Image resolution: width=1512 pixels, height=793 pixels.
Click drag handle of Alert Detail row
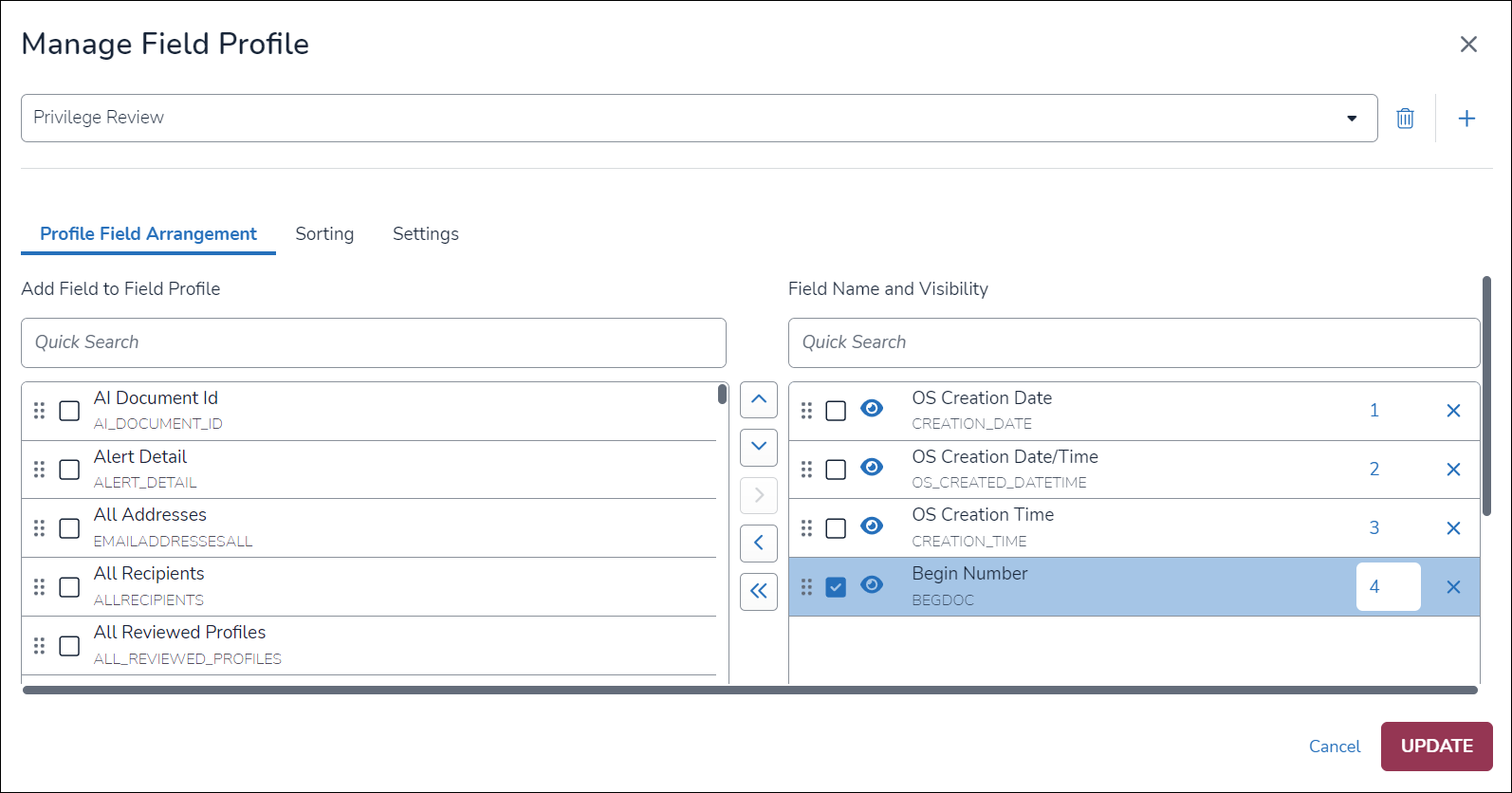tap(39, 470)
